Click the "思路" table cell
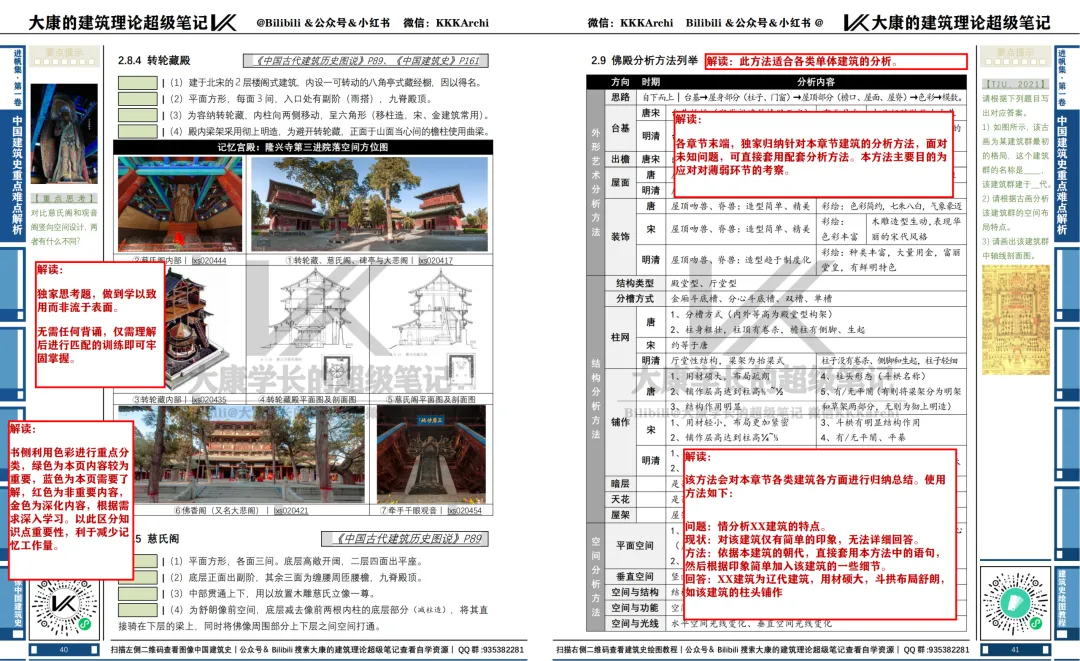1080x661 pixels. click(x=620, y=97)
